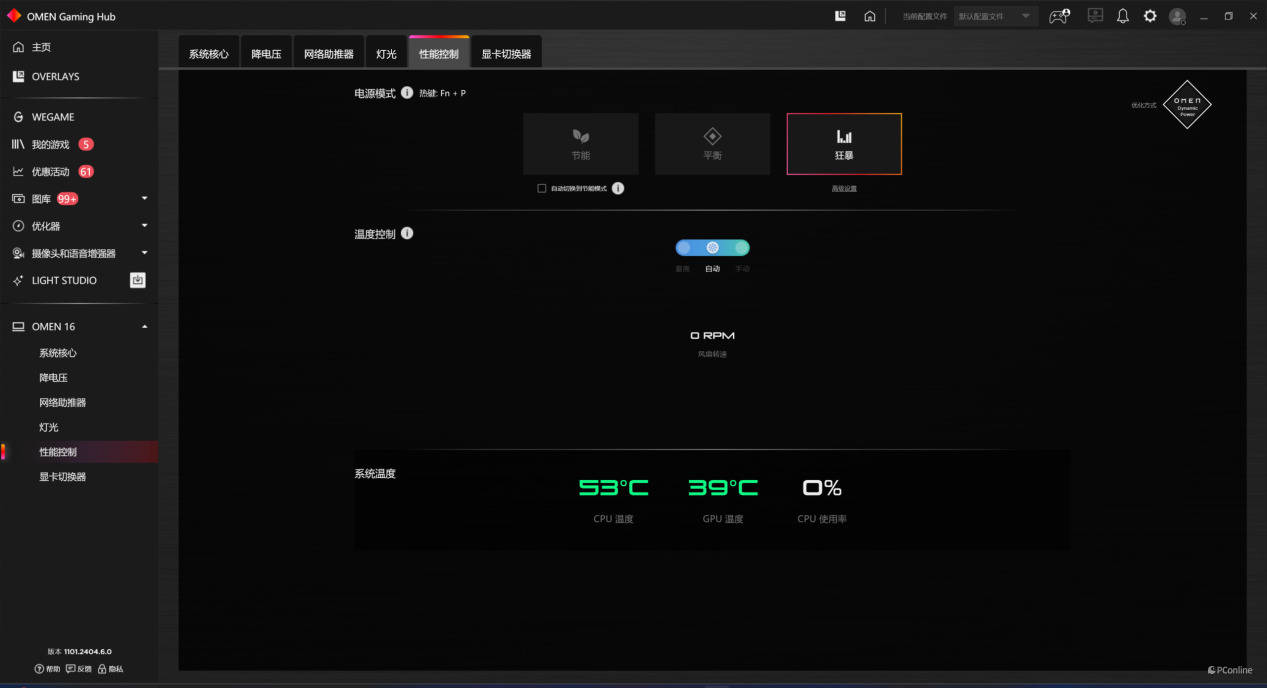Click the OMEN Dynamic Power diamond logo
The image size is (1267, 688).
(1187, 105)
